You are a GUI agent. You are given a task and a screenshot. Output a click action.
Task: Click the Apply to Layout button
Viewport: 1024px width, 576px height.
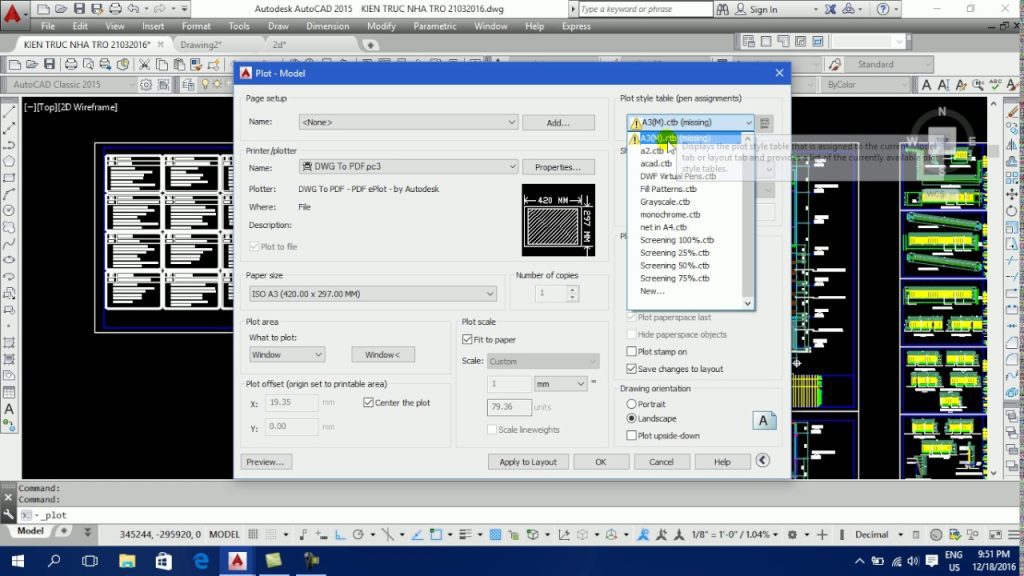(x=528, y=462)
